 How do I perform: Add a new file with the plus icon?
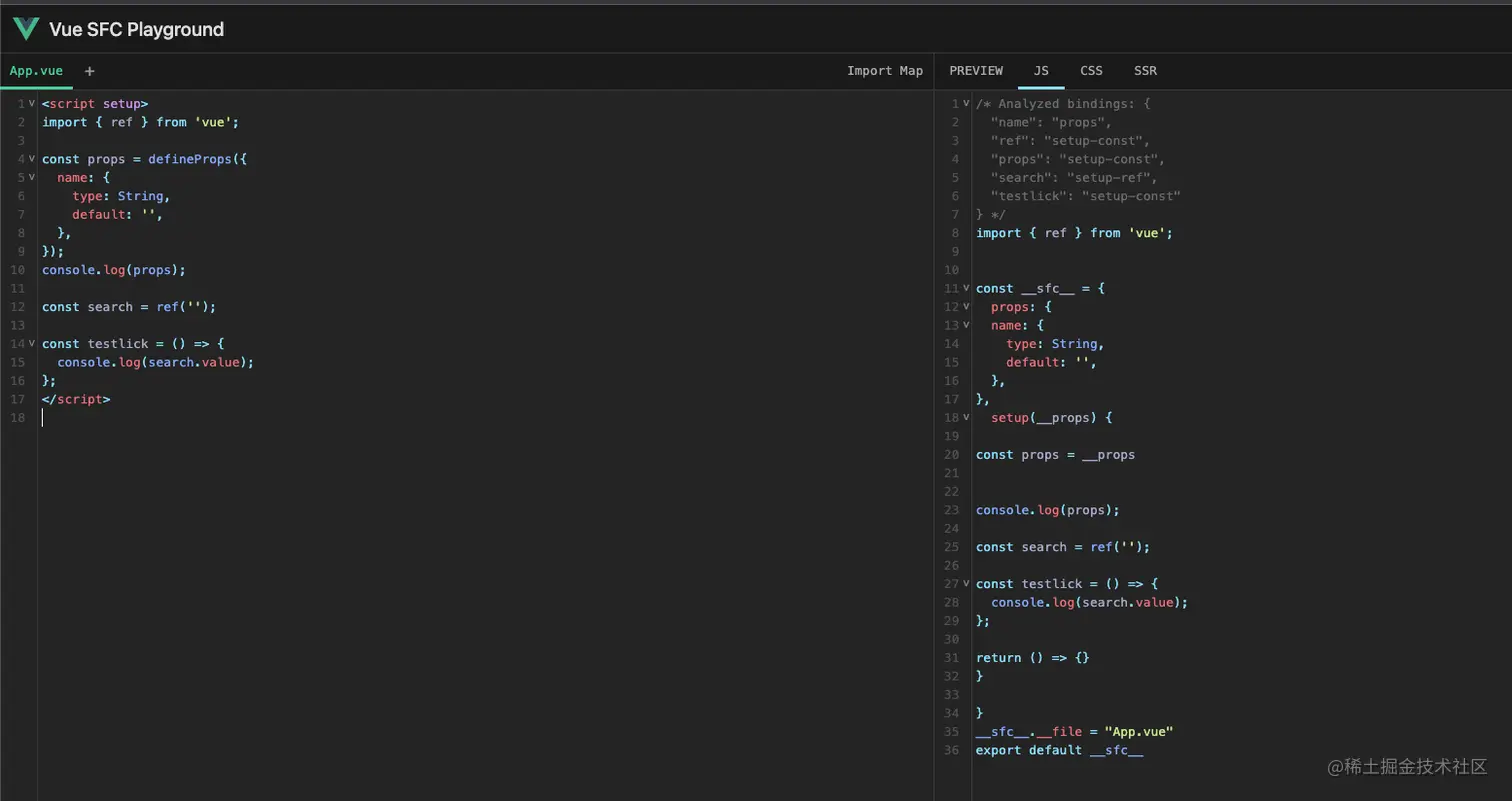90,71
